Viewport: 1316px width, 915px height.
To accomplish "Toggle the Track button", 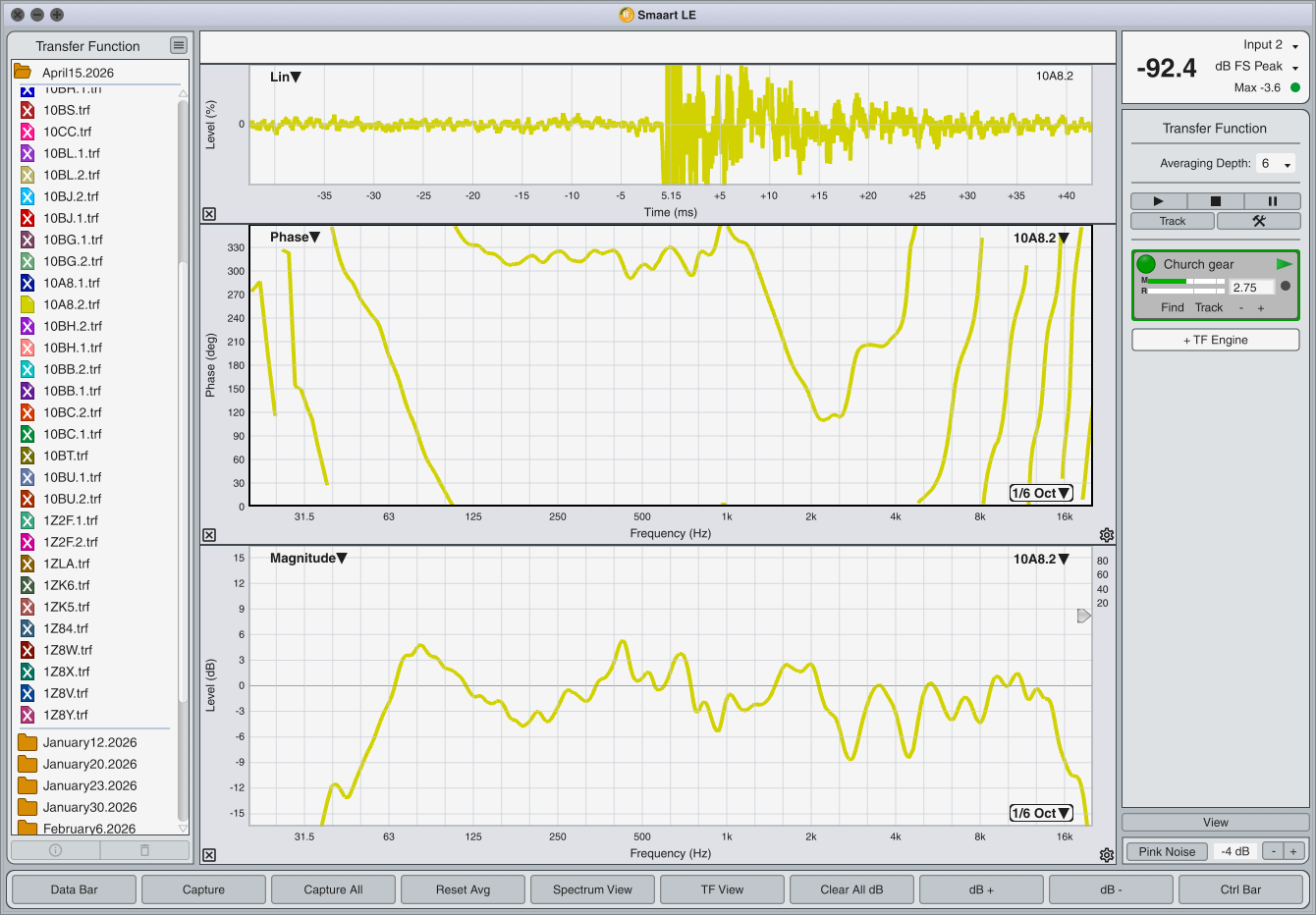I will (x=1173, y=221).
